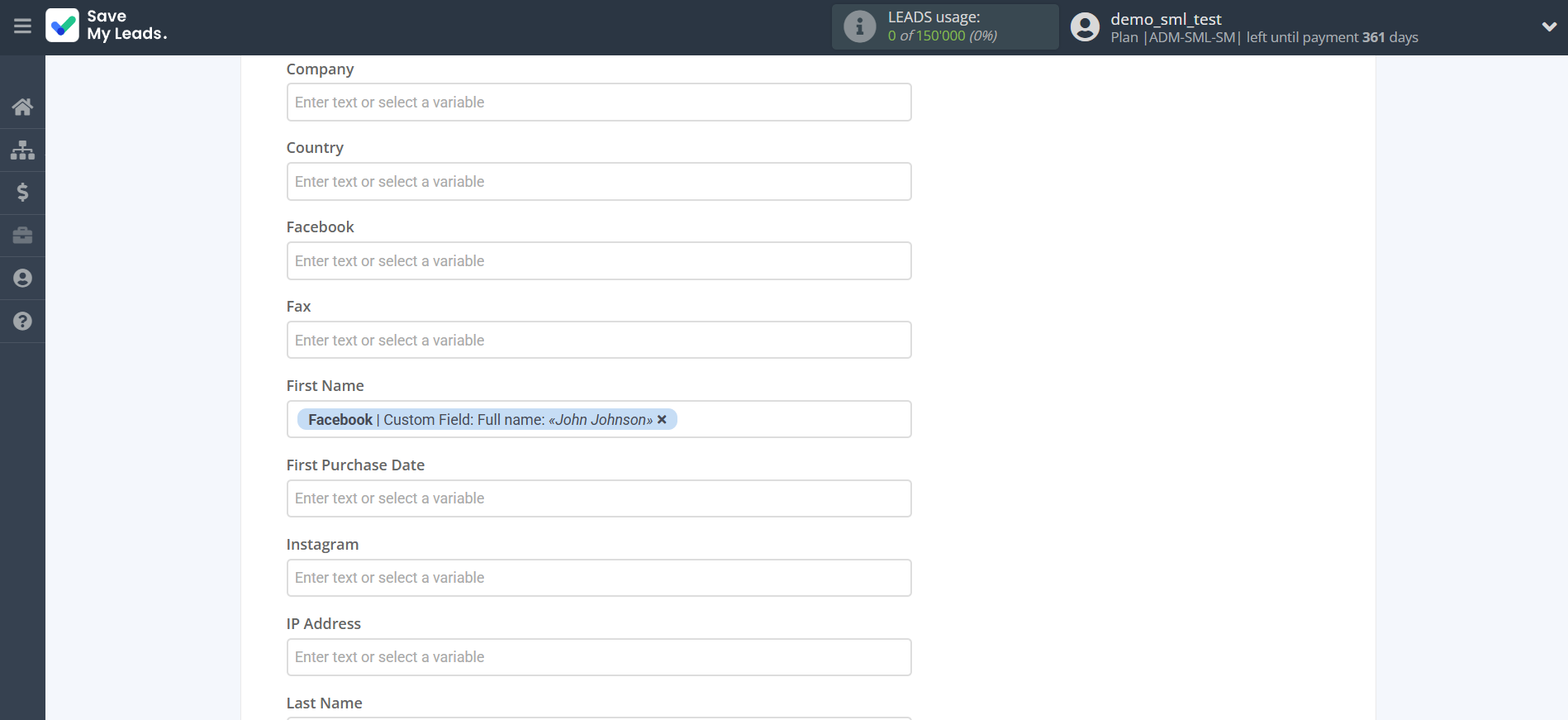The width and height of the screenshot is (1568, 720).
Task: Open the connections sitemap icon
Action: (22, 150)
